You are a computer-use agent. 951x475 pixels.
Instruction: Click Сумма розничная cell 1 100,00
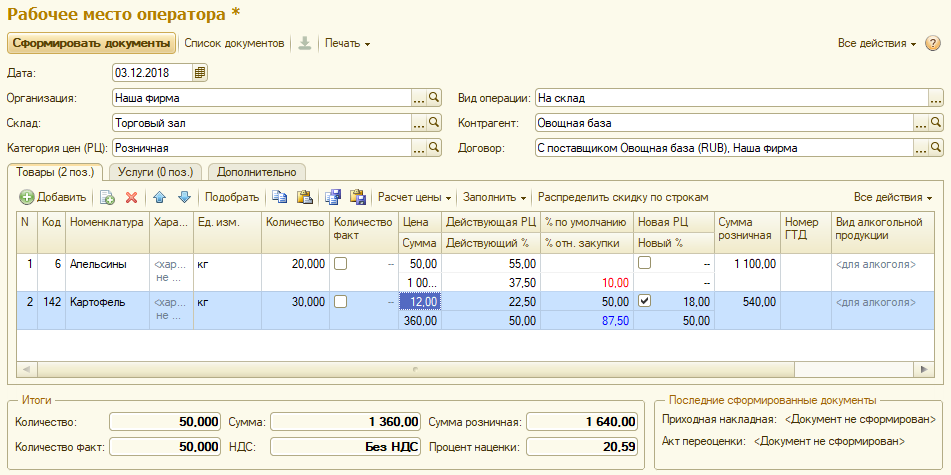click(747, 272)
